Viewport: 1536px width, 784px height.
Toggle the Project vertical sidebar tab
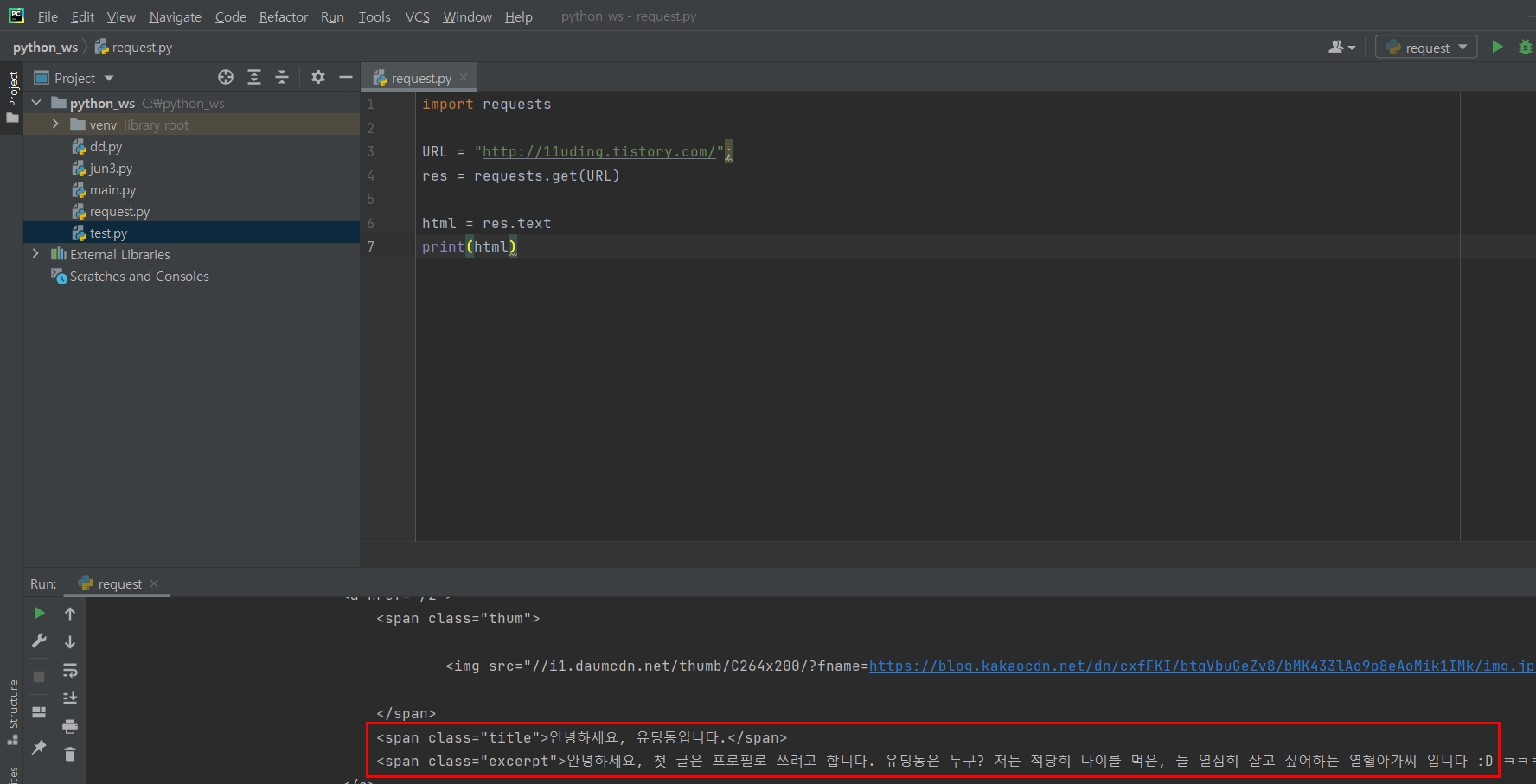tap(12, 96)
